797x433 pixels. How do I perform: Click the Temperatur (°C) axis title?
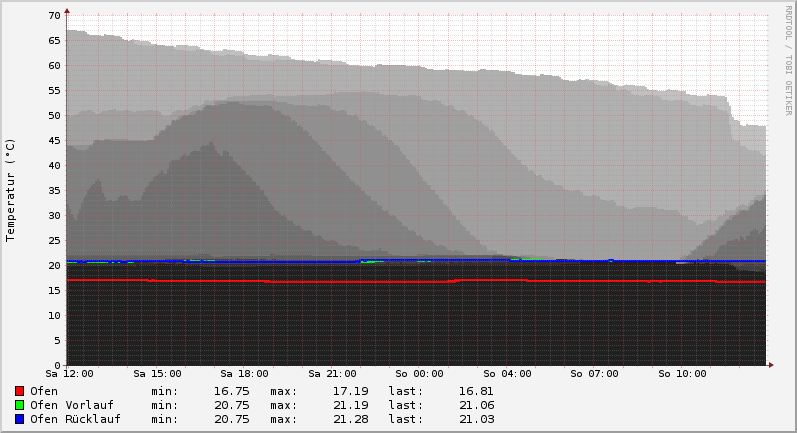[x=11, y=190]
